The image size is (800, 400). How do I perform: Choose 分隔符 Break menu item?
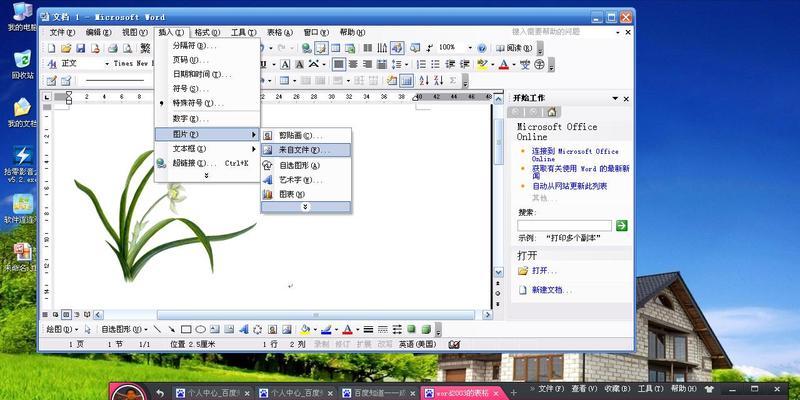[x=207, y=45]
